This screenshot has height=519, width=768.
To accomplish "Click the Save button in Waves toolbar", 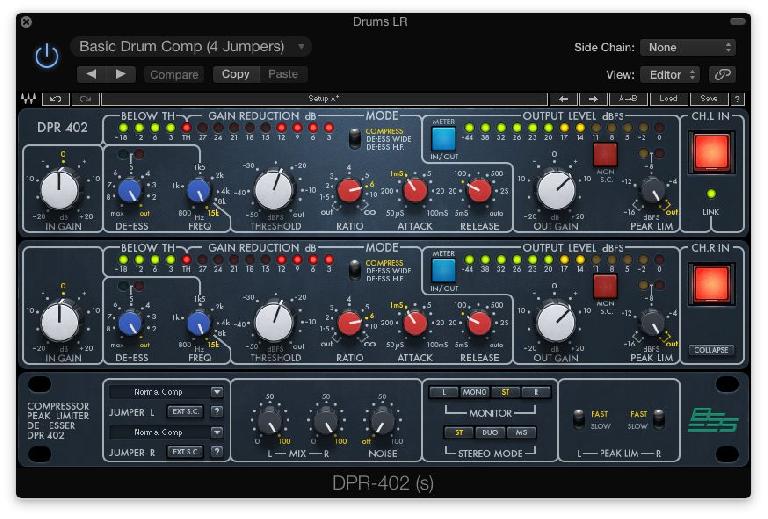I will coord(709,99).
